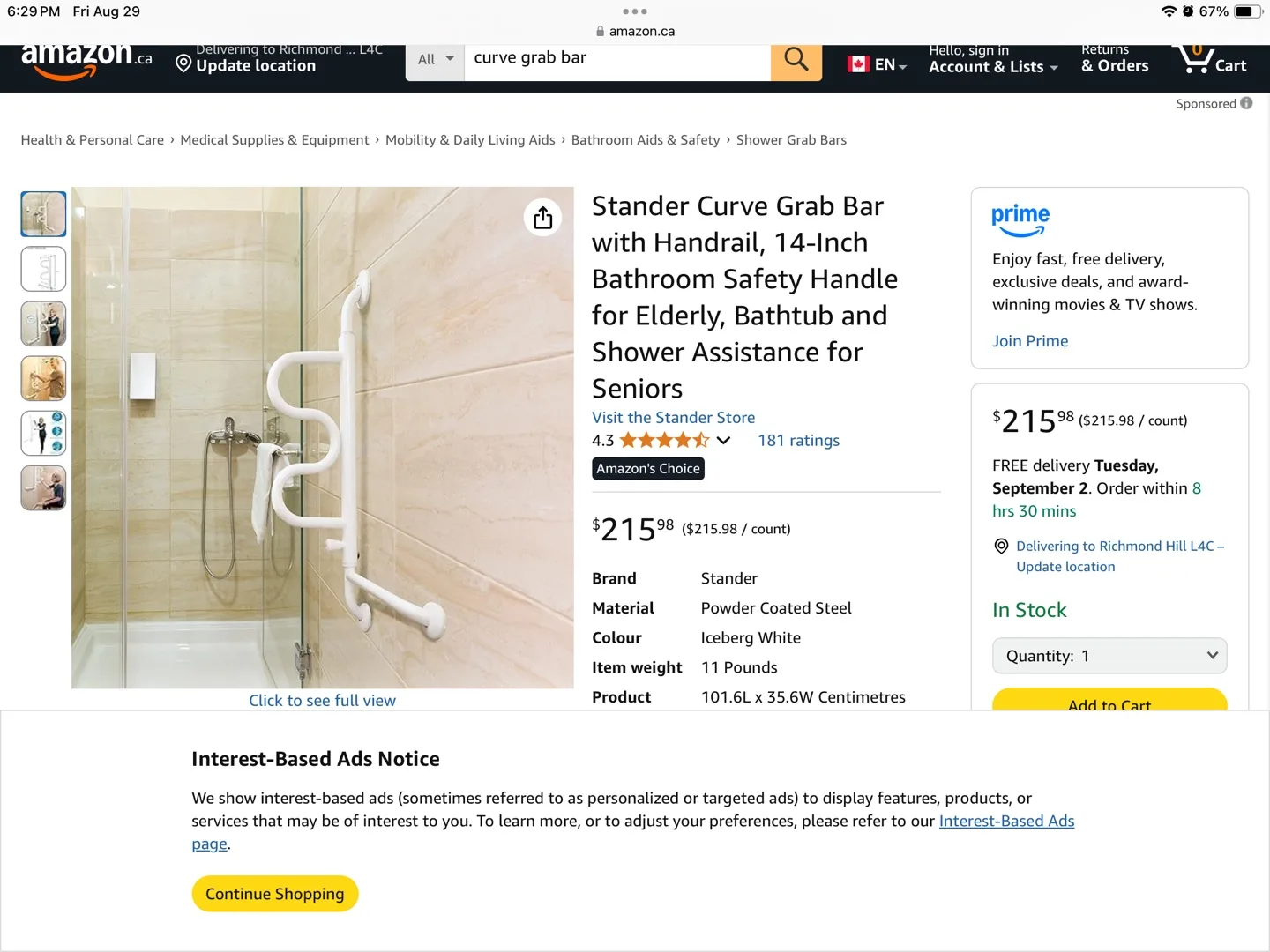The image size is (1270, 952).
Task: Click the Update location pin icon in header
Action: point(183,63)
